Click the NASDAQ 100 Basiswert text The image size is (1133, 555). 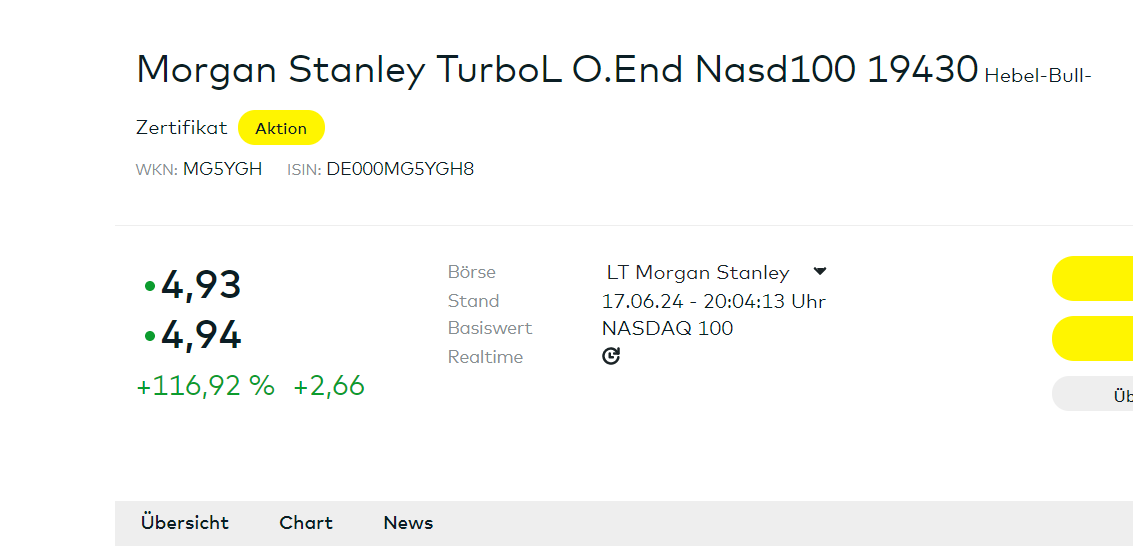click(668, 329)
